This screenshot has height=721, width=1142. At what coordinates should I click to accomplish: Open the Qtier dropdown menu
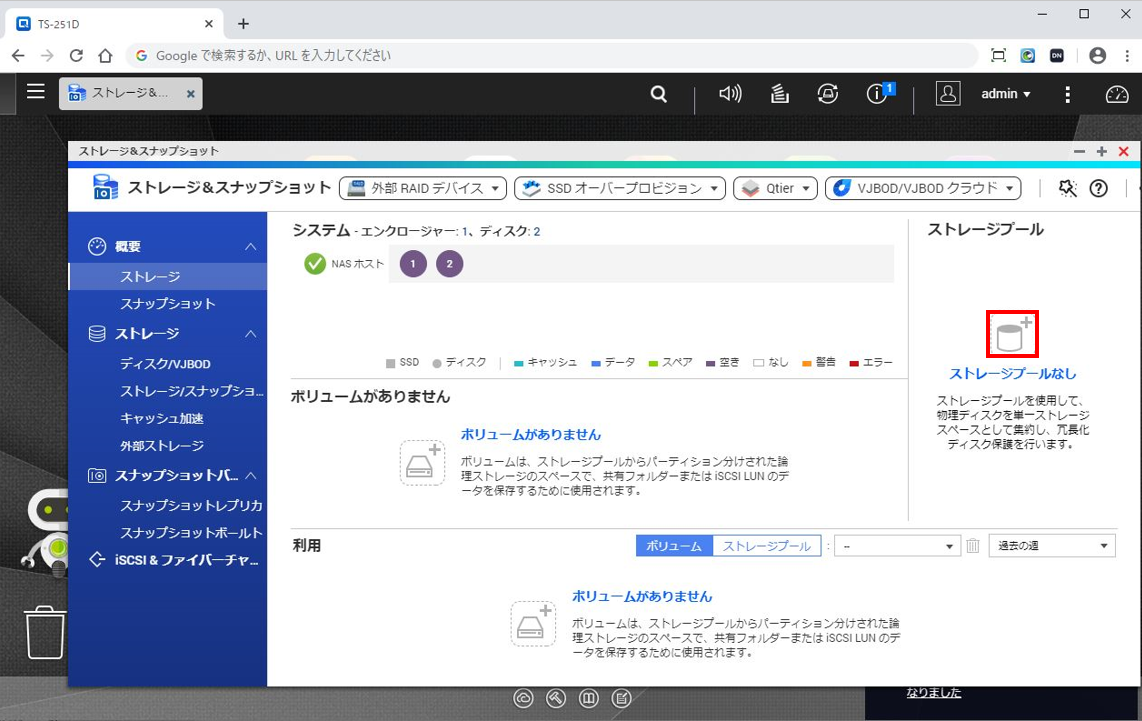[775, 188]
